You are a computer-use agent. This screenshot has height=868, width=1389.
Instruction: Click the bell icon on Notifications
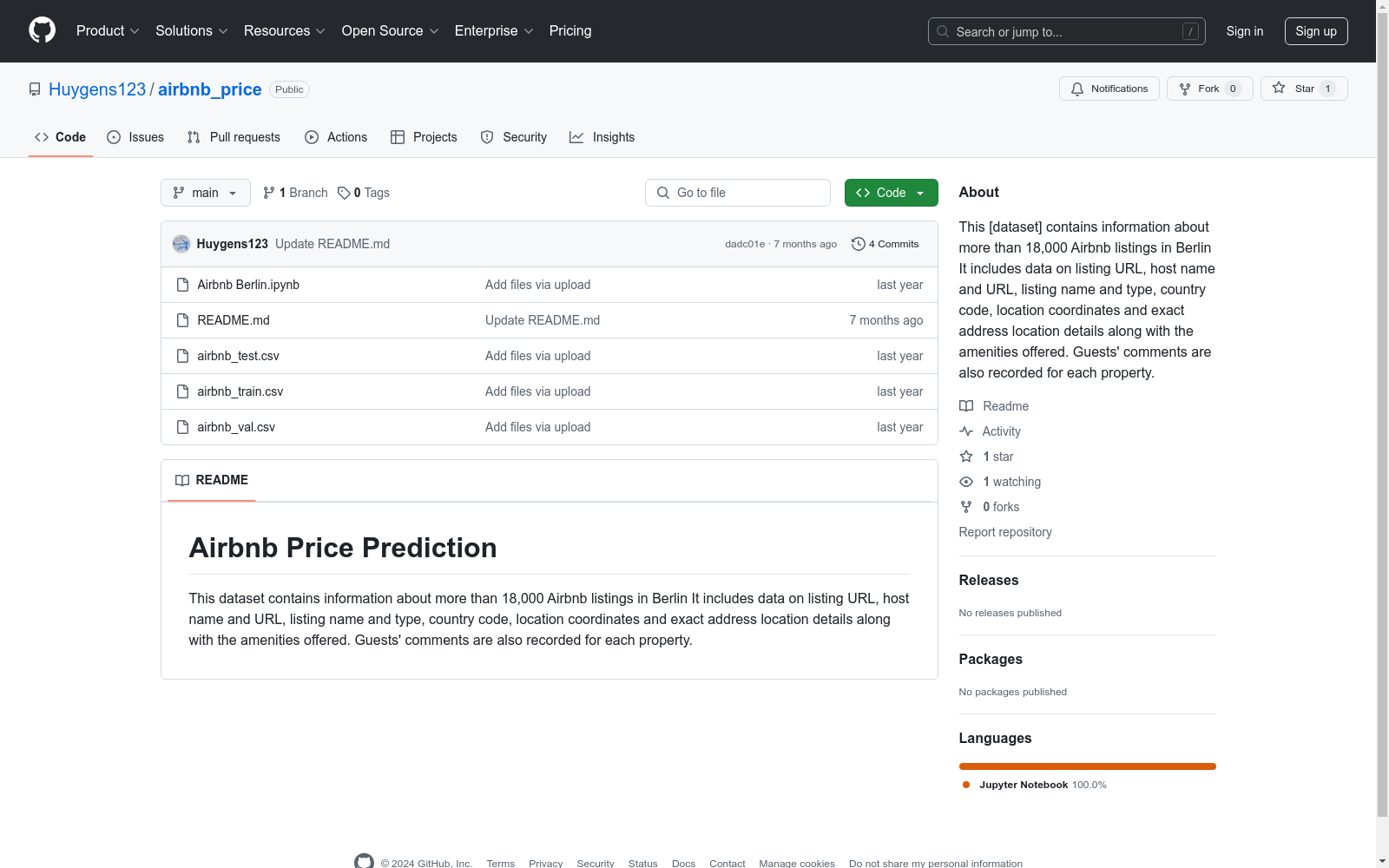1077,89
